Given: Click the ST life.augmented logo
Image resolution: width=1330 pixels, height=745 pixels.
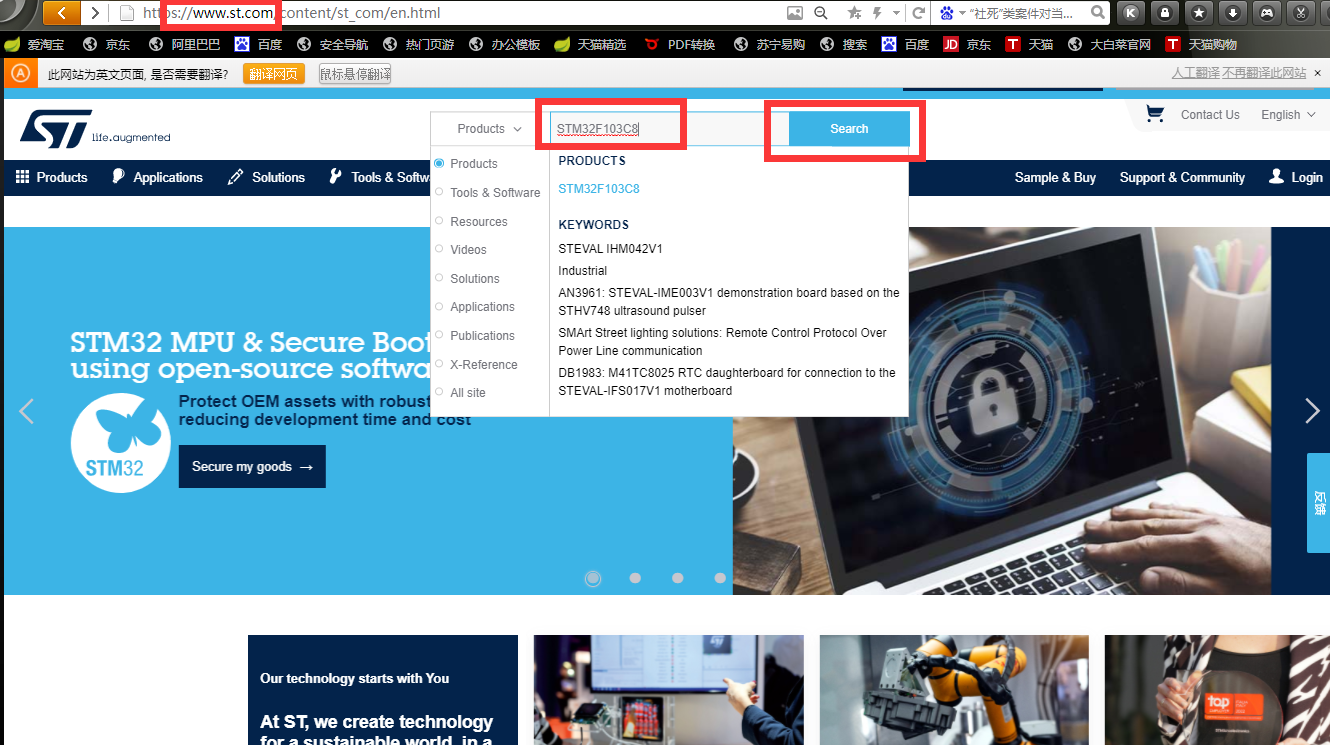Looking at the screenshot, I should click(x=95, y=129).
